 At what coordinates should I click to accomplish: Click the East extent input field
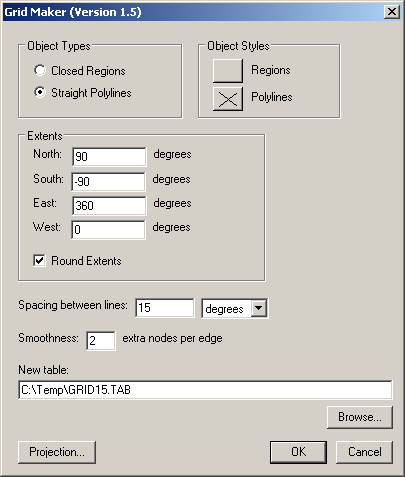(x=109, y=205)
